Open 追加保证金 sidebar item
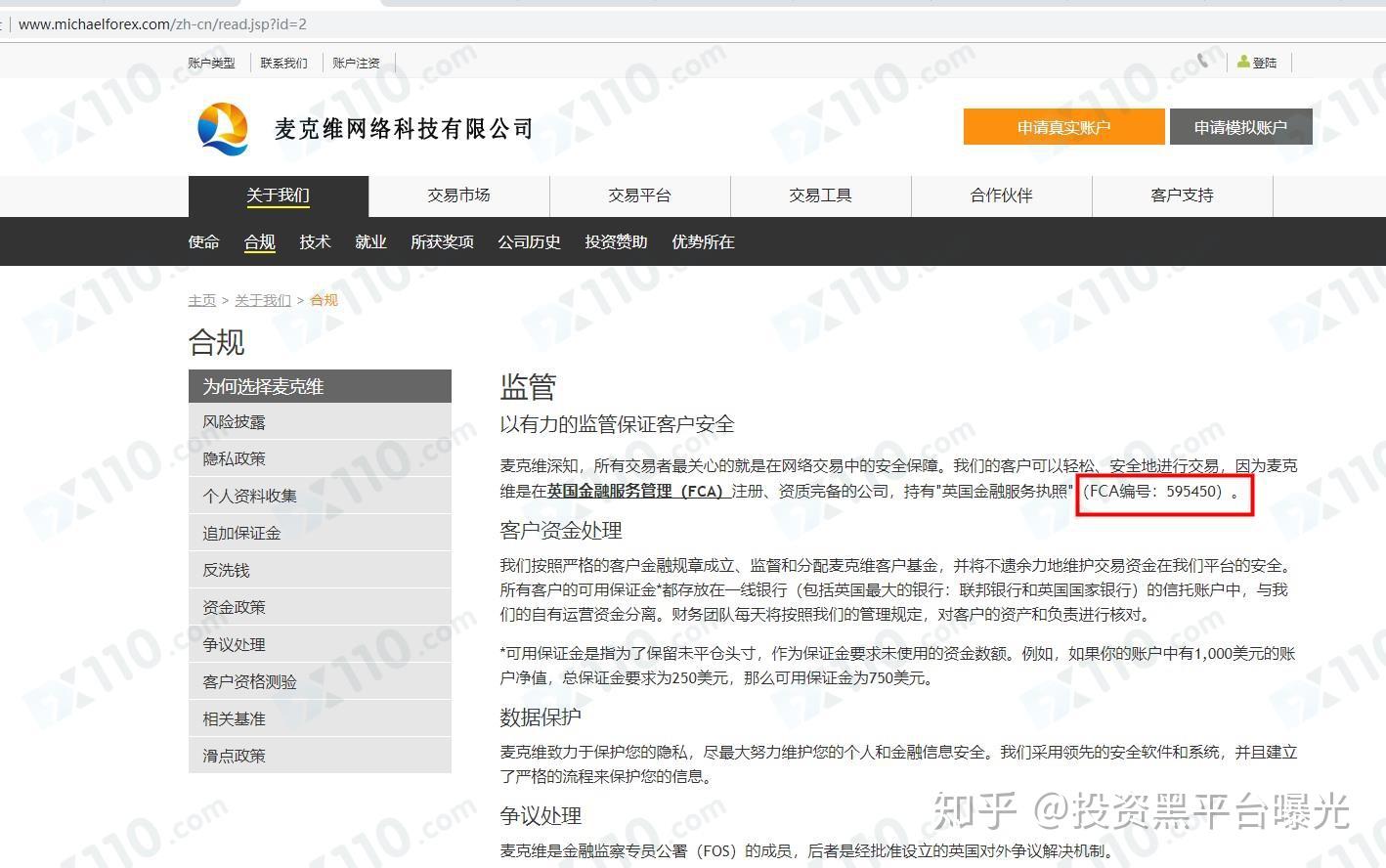Image resolution: width=1386 pixels, height=868 pixels. pos(320,533)
